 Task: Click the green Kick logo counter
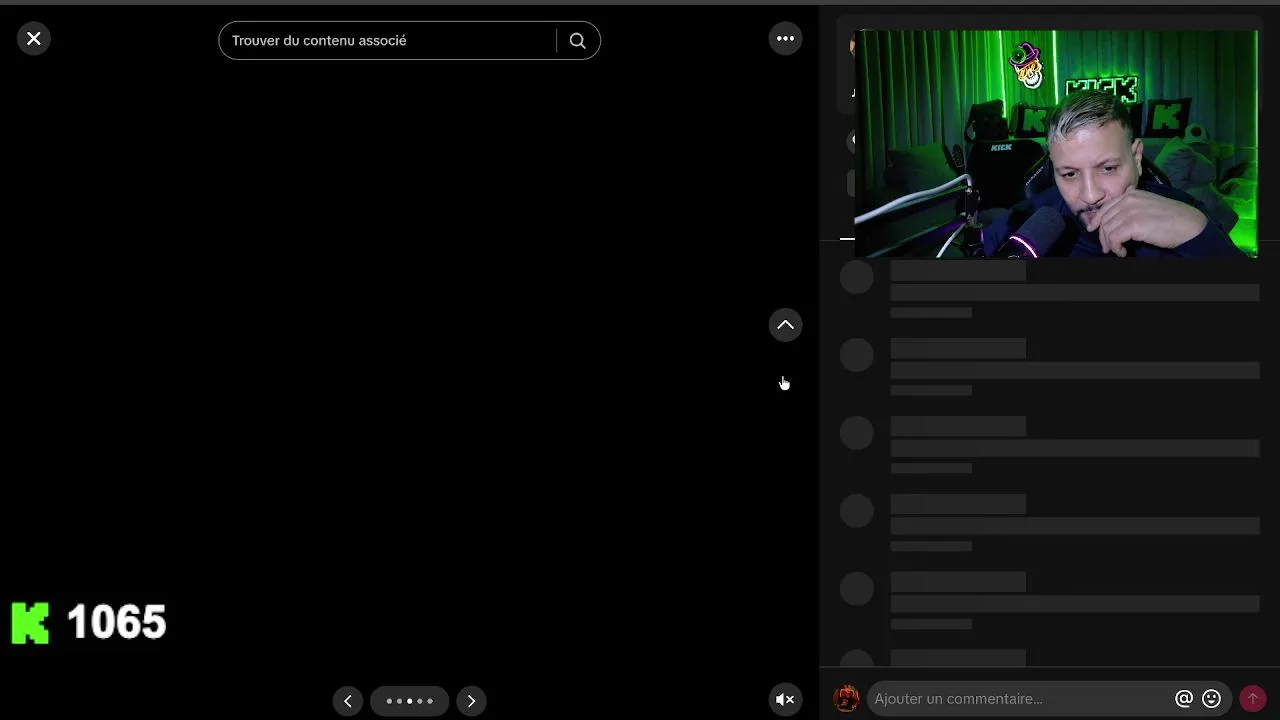click(x=30, y=623)
